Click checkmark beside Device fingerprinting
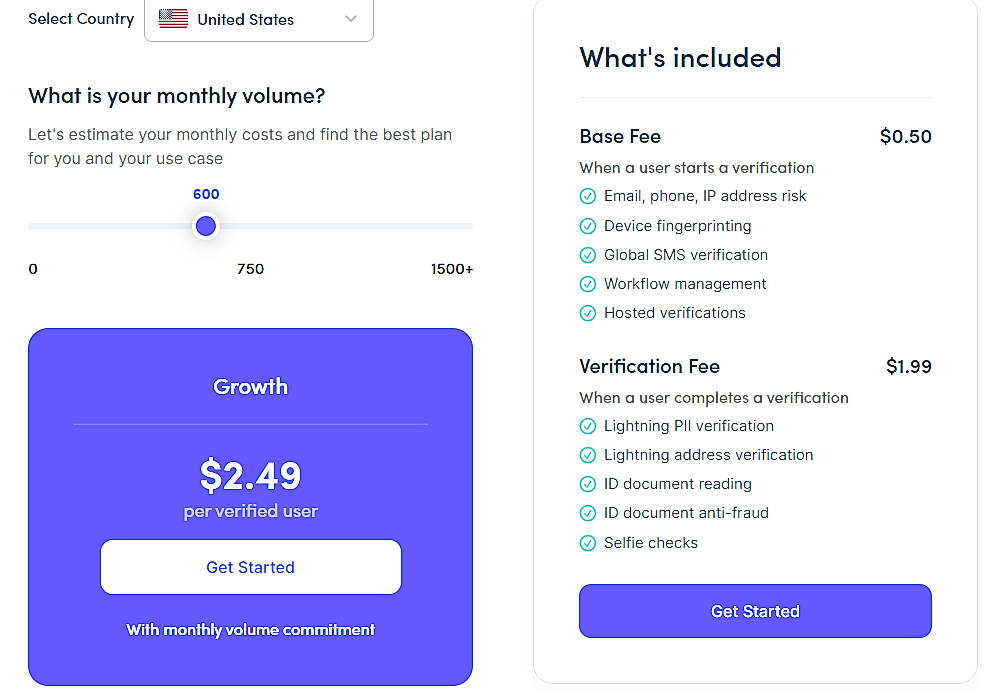This screenshot has height=700, width=992. (588, 226)
